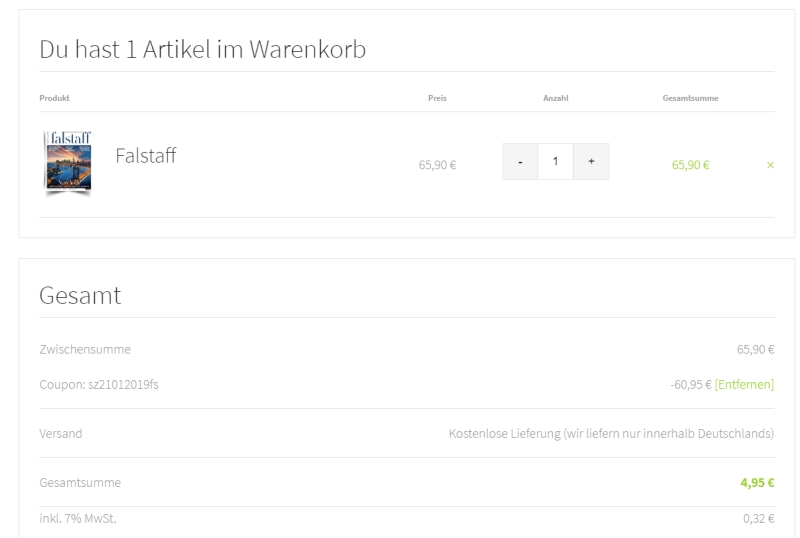Click the 'Produkt' column header

54,98
